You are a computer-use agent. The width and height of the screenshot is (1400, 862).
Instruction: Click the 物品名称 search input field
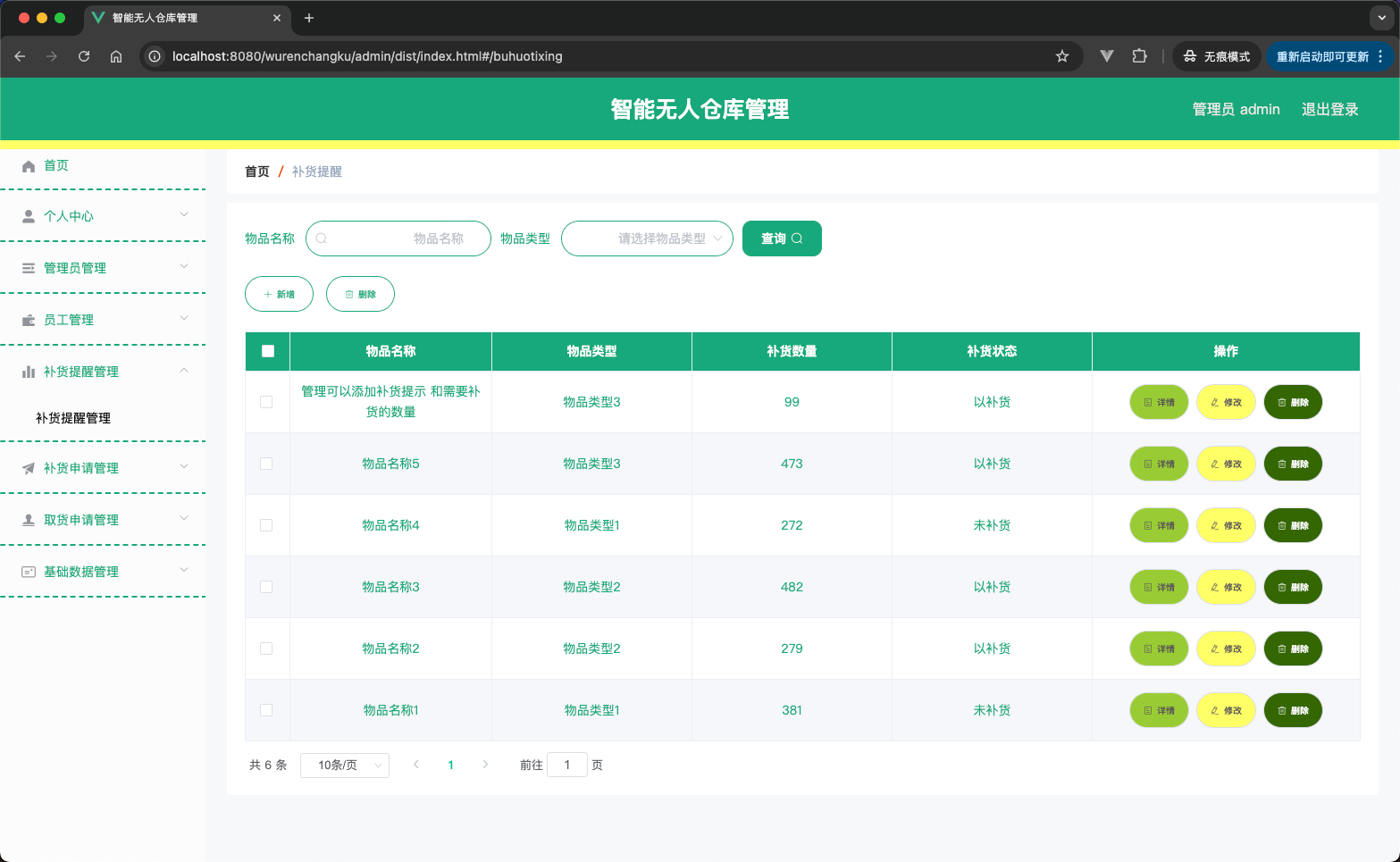[398, 239]
